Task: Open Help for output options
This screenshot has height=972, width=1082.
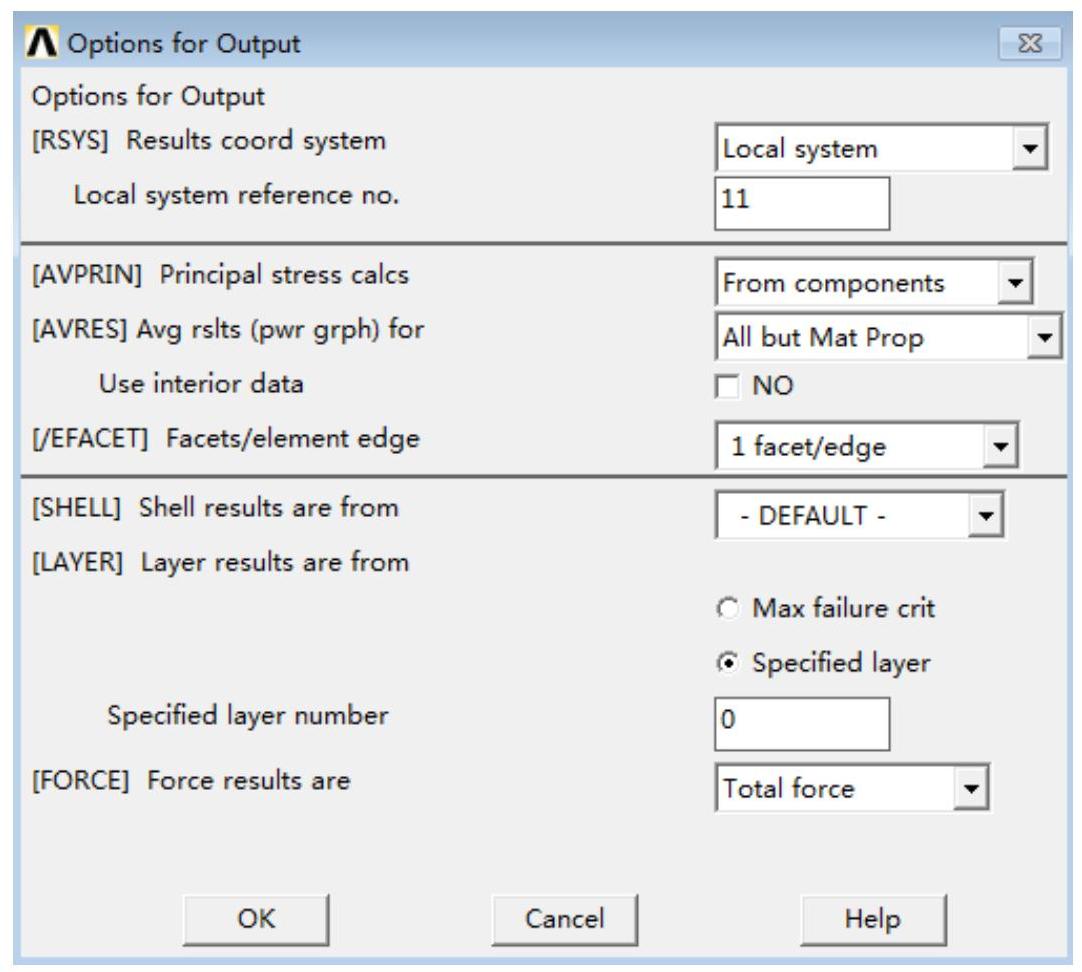Action: click(x=872, y=918)
